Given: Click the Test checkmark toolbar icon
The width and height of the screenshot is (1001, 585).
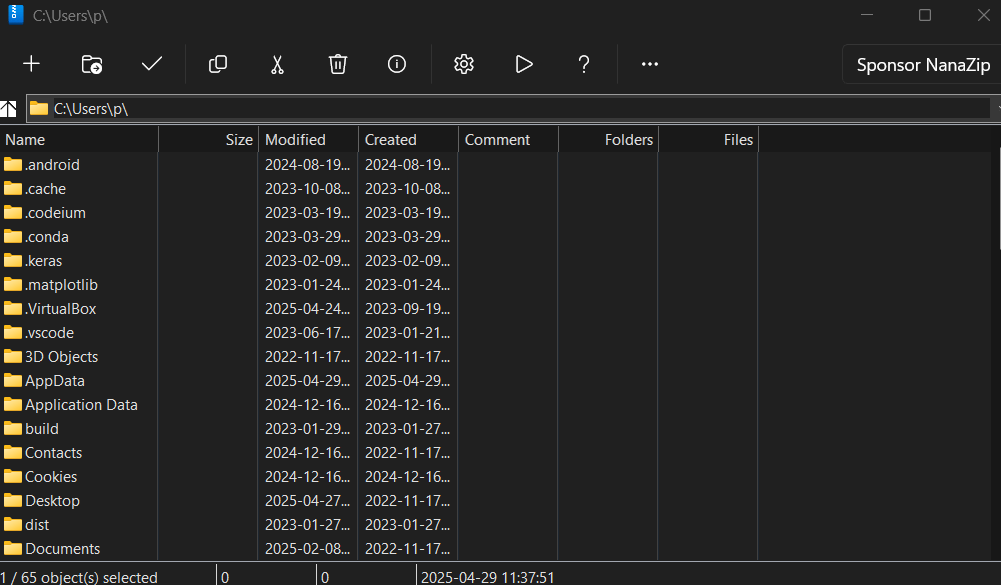Looking at the screenshot, I should pyautogui.click(x=152, y=64).
